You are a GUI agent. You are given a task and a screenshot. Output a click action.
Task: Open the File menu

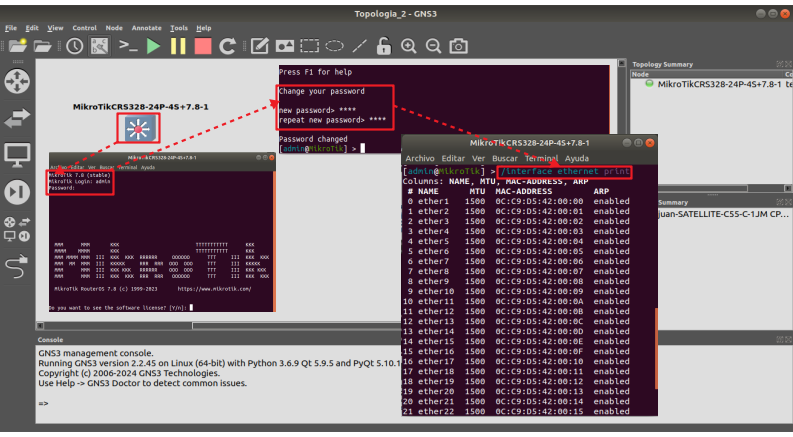tap(11, 28)
